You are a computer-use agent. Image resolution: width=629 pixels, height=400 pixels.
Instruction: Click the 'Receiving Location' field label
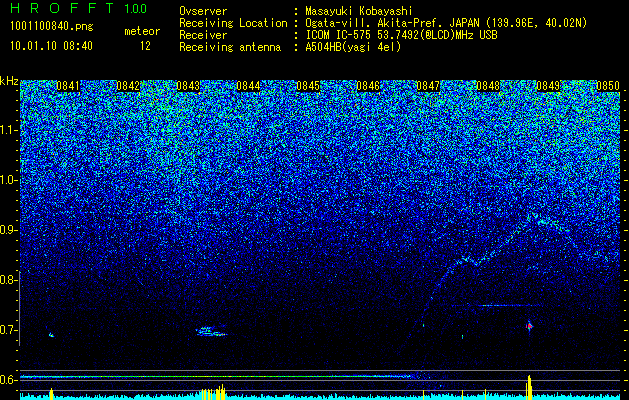233,23
